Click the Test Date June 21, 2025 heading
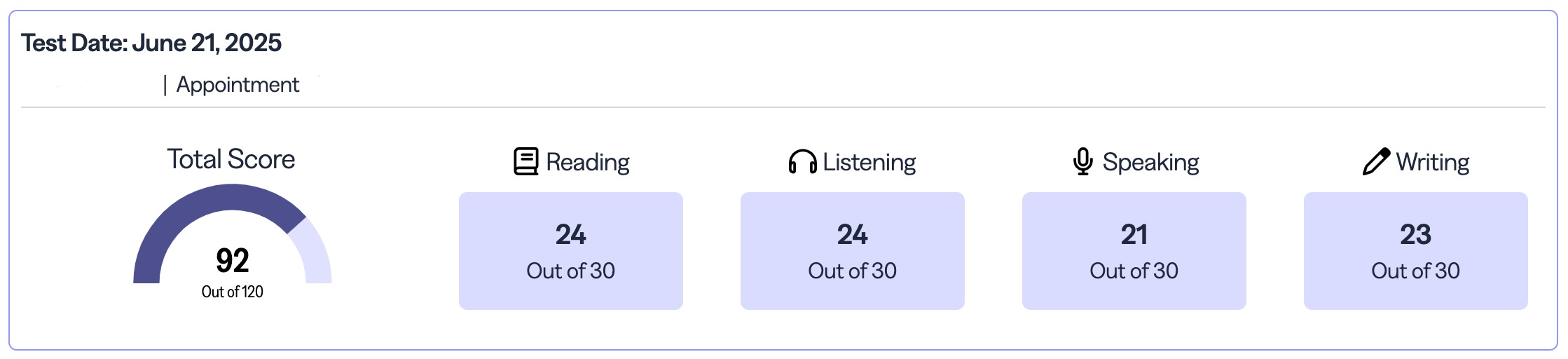This screenshot has height=359, width=1568. click(151, 43)
